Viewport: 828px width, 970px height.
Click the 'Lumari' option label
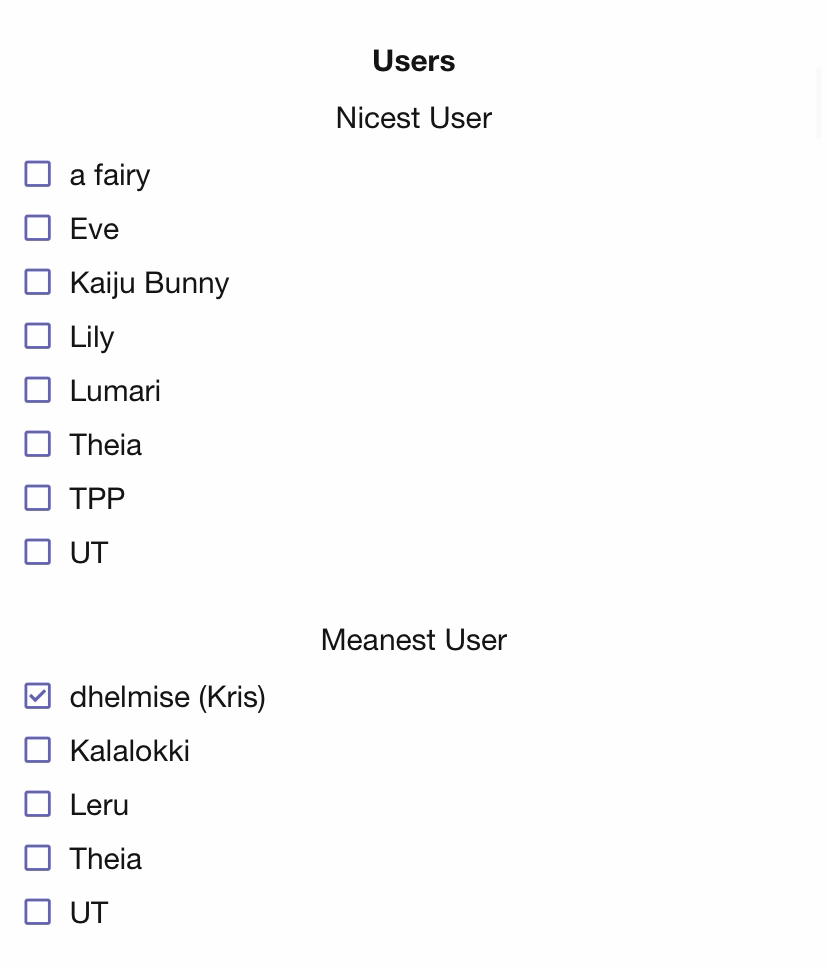115,391
